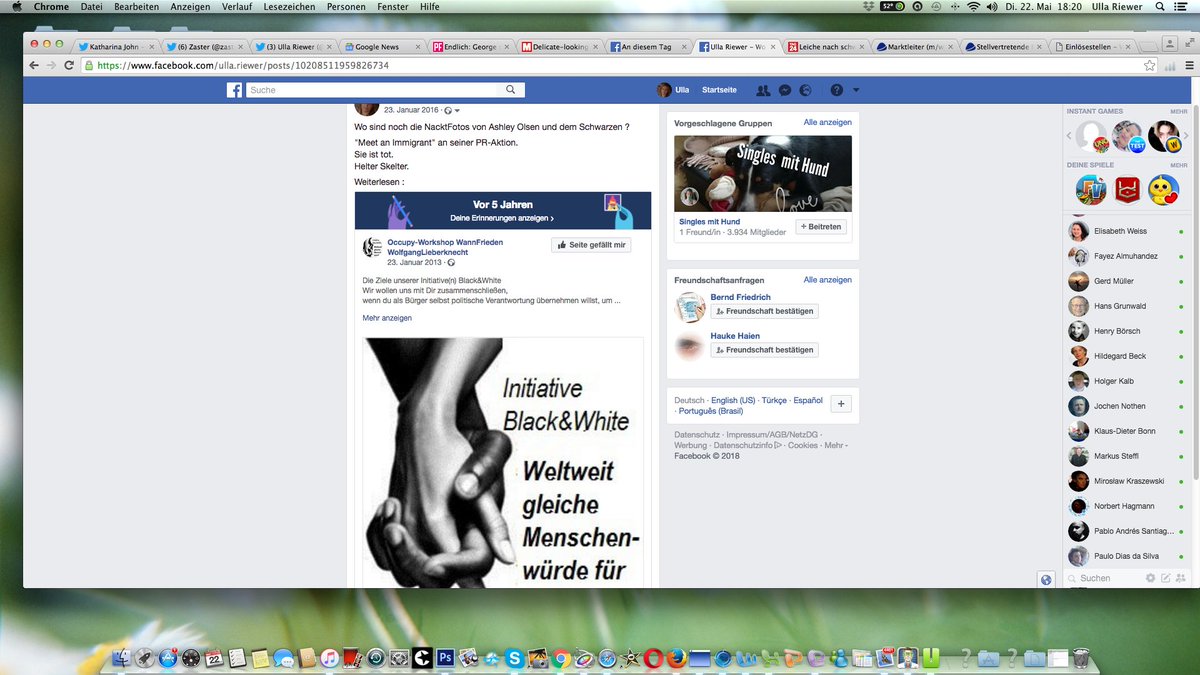
Task: Switch to Google News tab
Action: point(384,46)
